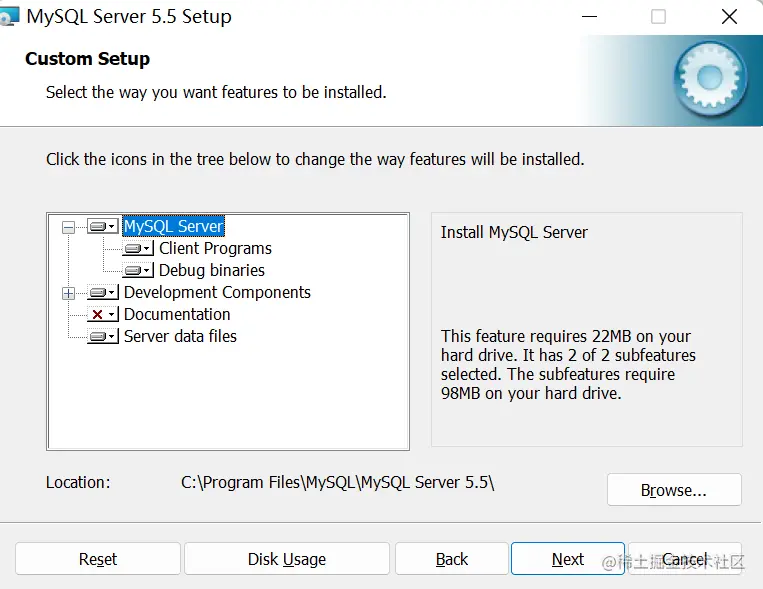Click the Reset button
This screenshot has width=763, height=589.
tap(98, 559)
